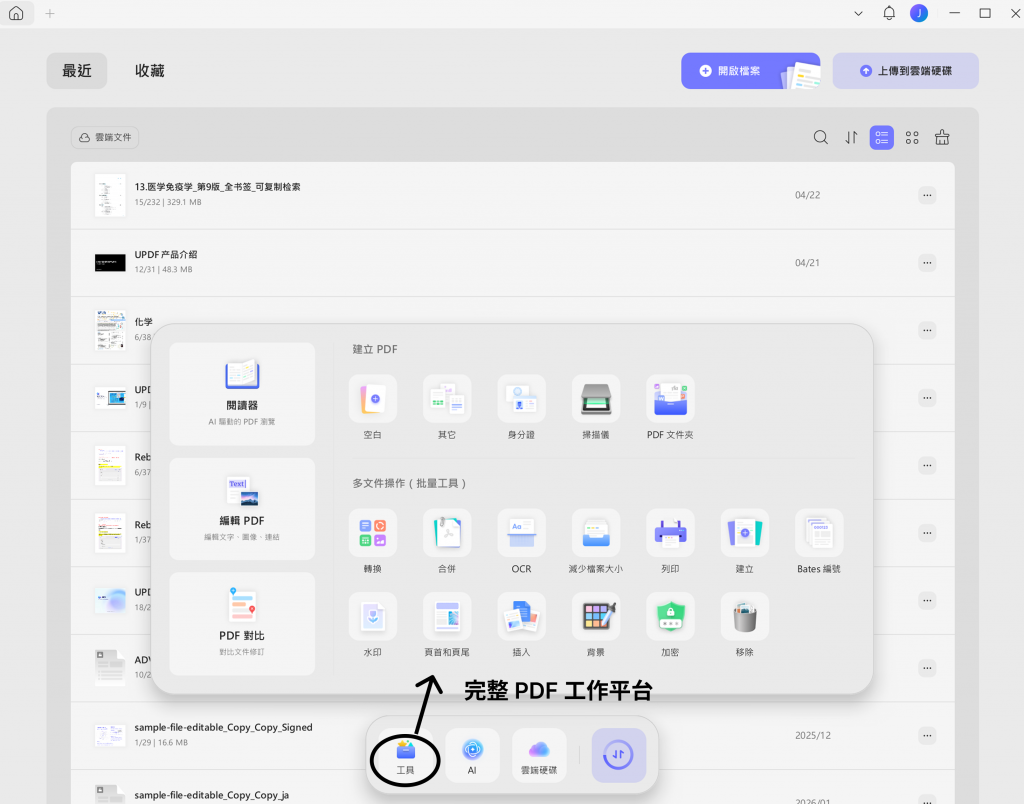Open the 減少檔案大小 compress tool

(x=596, y=533)
